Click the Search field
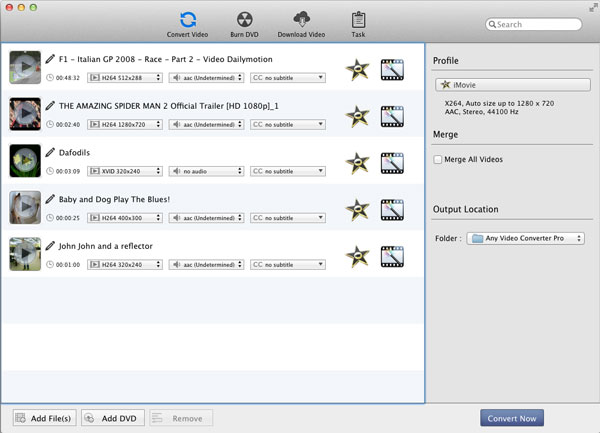Screen dimensions: 600x433 point(533,24)
